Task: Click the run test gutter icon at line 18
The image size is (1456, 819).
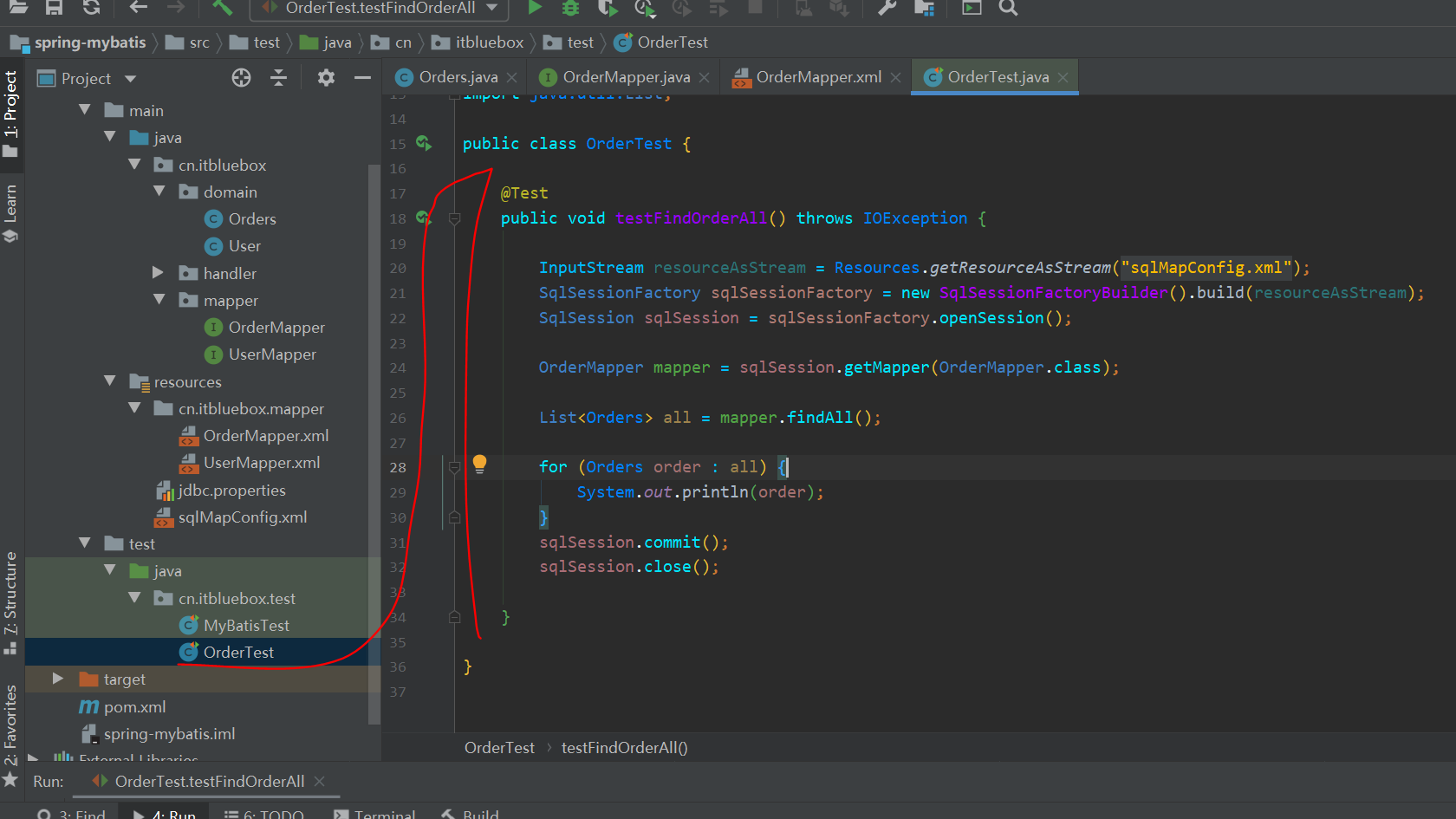Action: (x=424, y=218)
